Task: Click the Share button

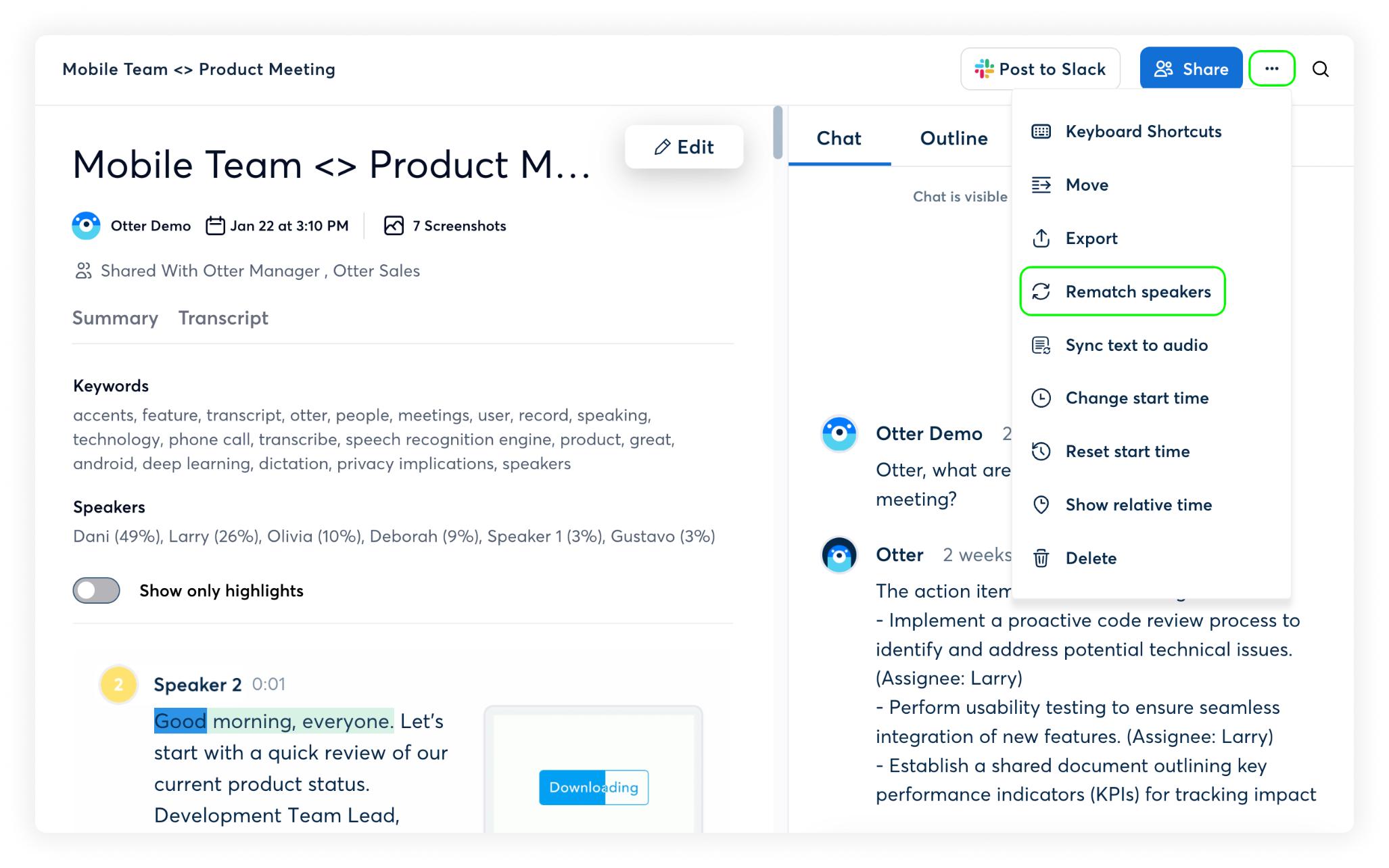Action: [x=1191, y=68]
